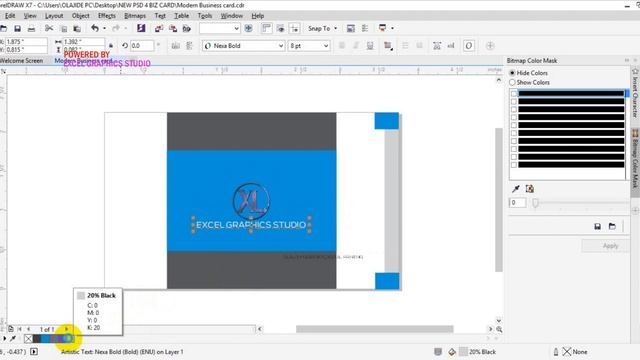
Task: Click the tolerance slider handle
Action: point(535,203)
